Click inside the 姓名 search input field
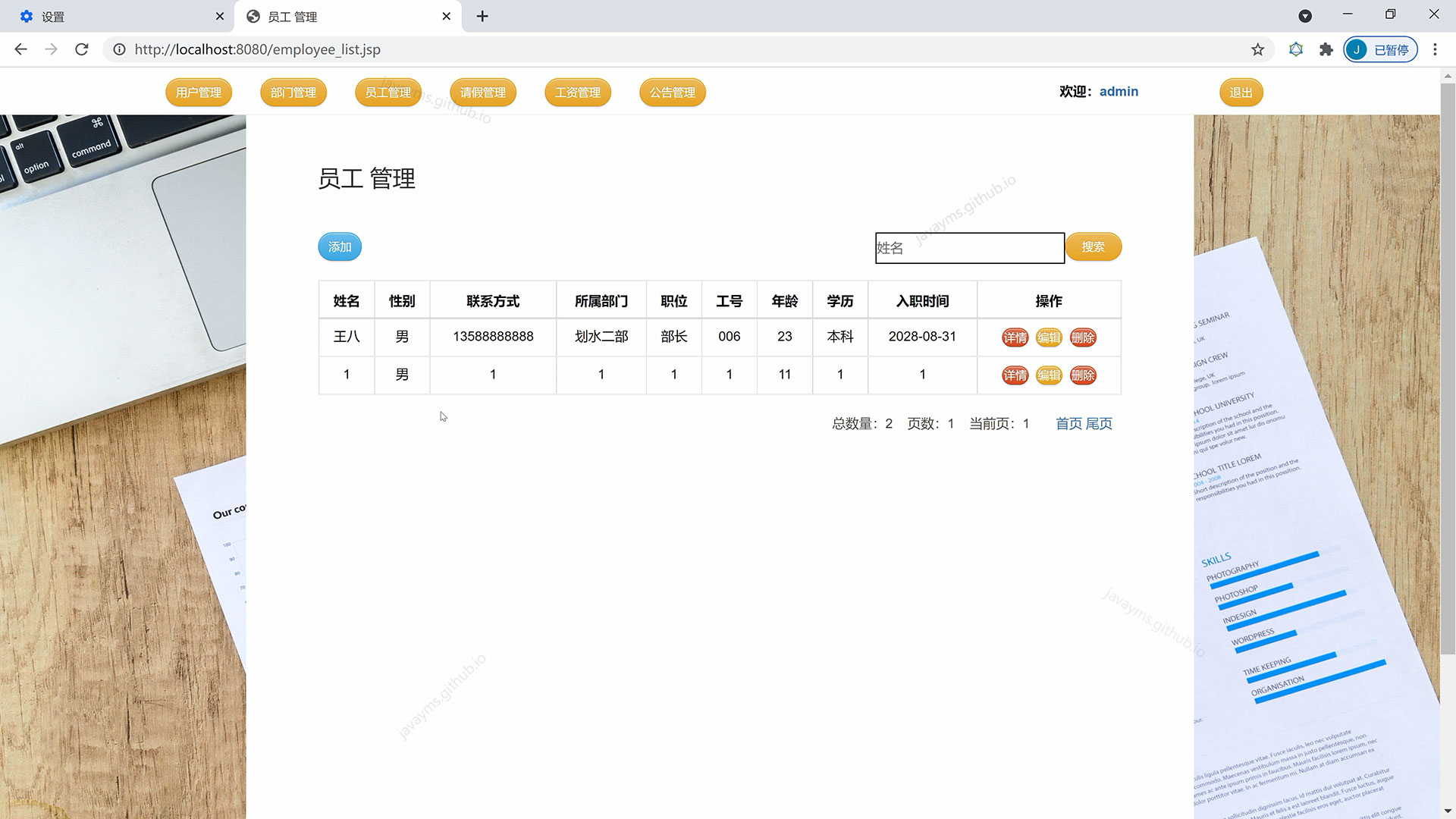The height and width of the screenshot is (819, 1456). pyautogui.click(x=969, y=248)
